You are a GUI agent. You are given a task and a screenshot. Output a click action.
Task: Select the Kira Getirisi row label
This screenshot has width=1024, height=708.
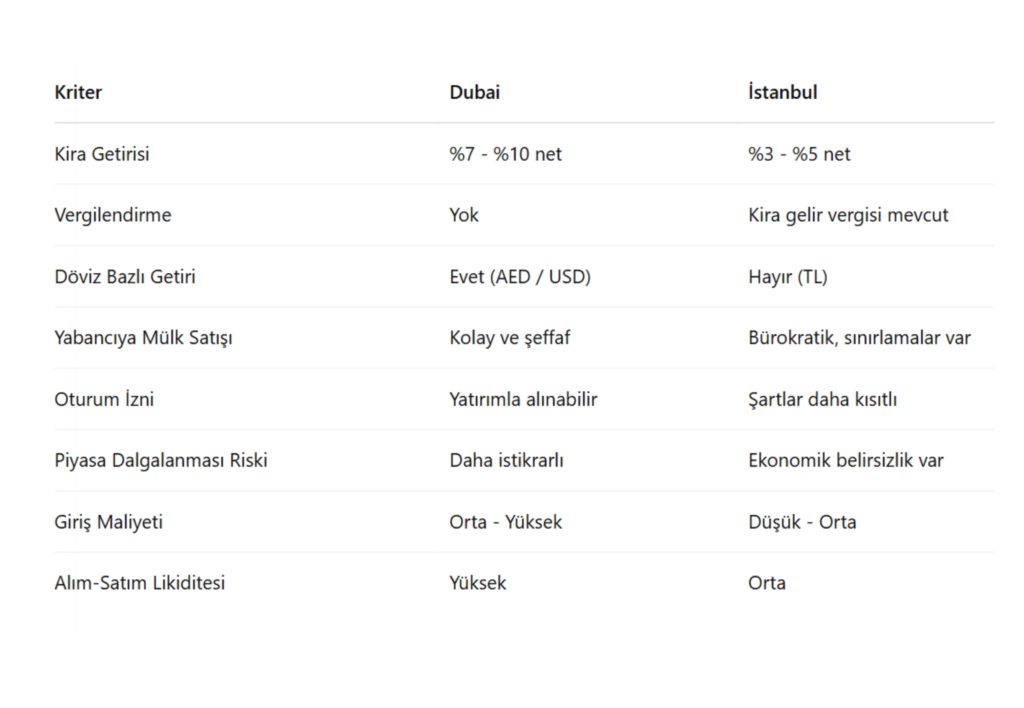click(x=102, y=154)
